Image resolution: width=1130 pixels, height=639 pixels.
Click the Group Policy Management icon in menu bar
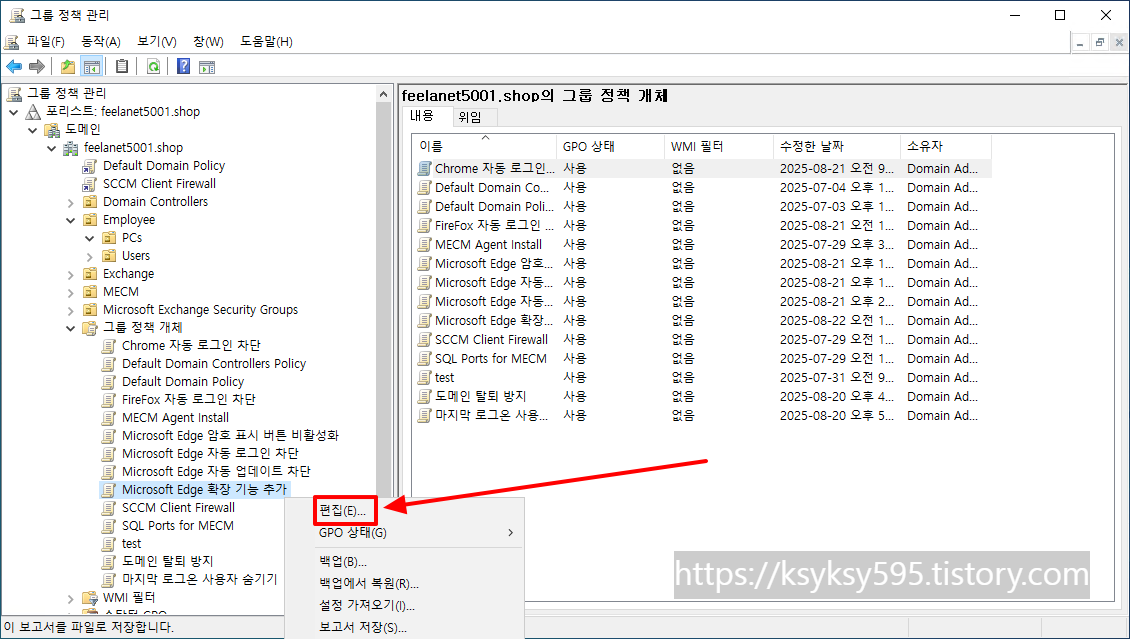12,41
